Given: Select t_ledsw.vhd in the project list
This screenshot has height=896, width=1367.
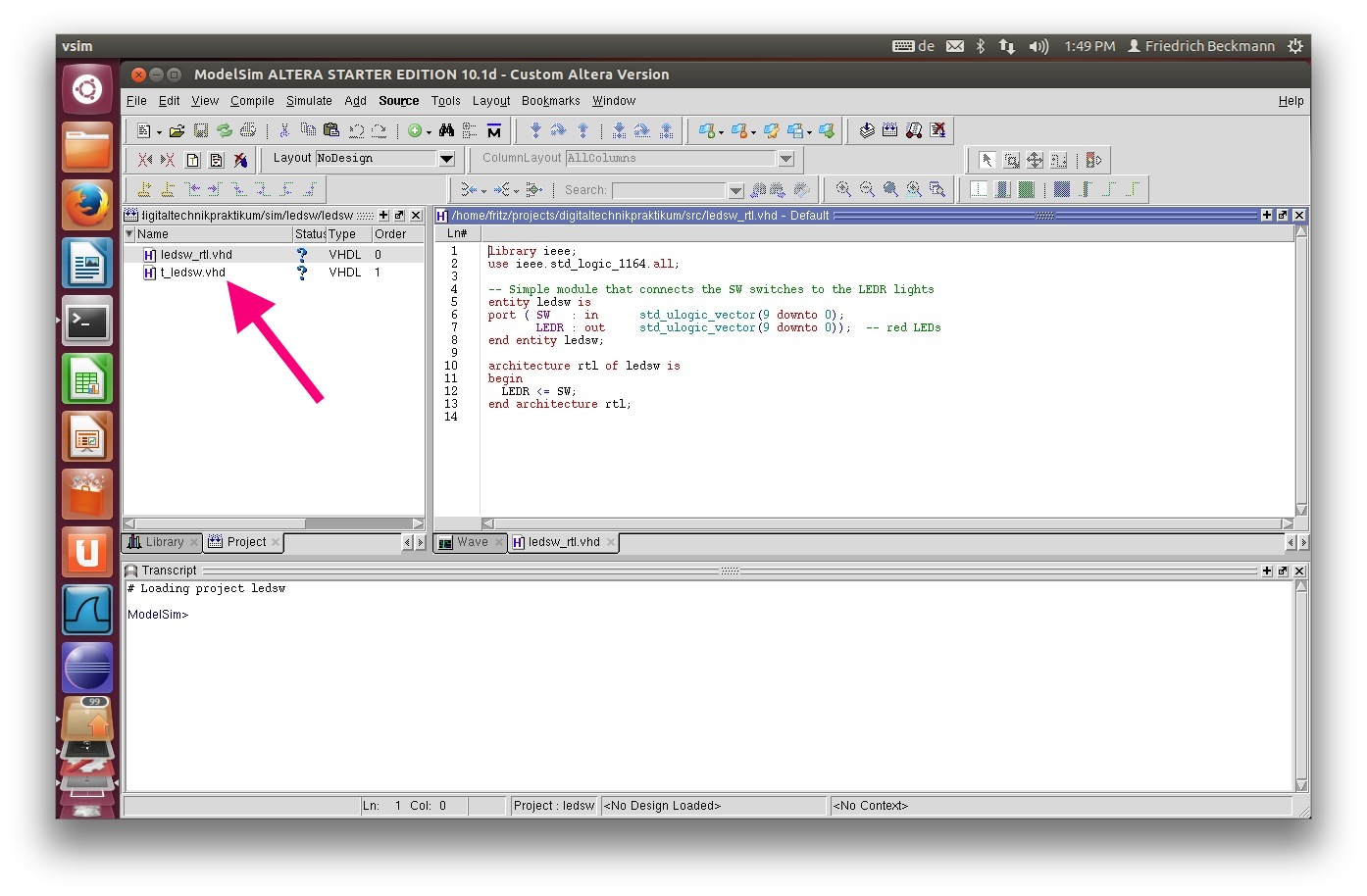Looking at the screenshot, I should pos(192,273).
